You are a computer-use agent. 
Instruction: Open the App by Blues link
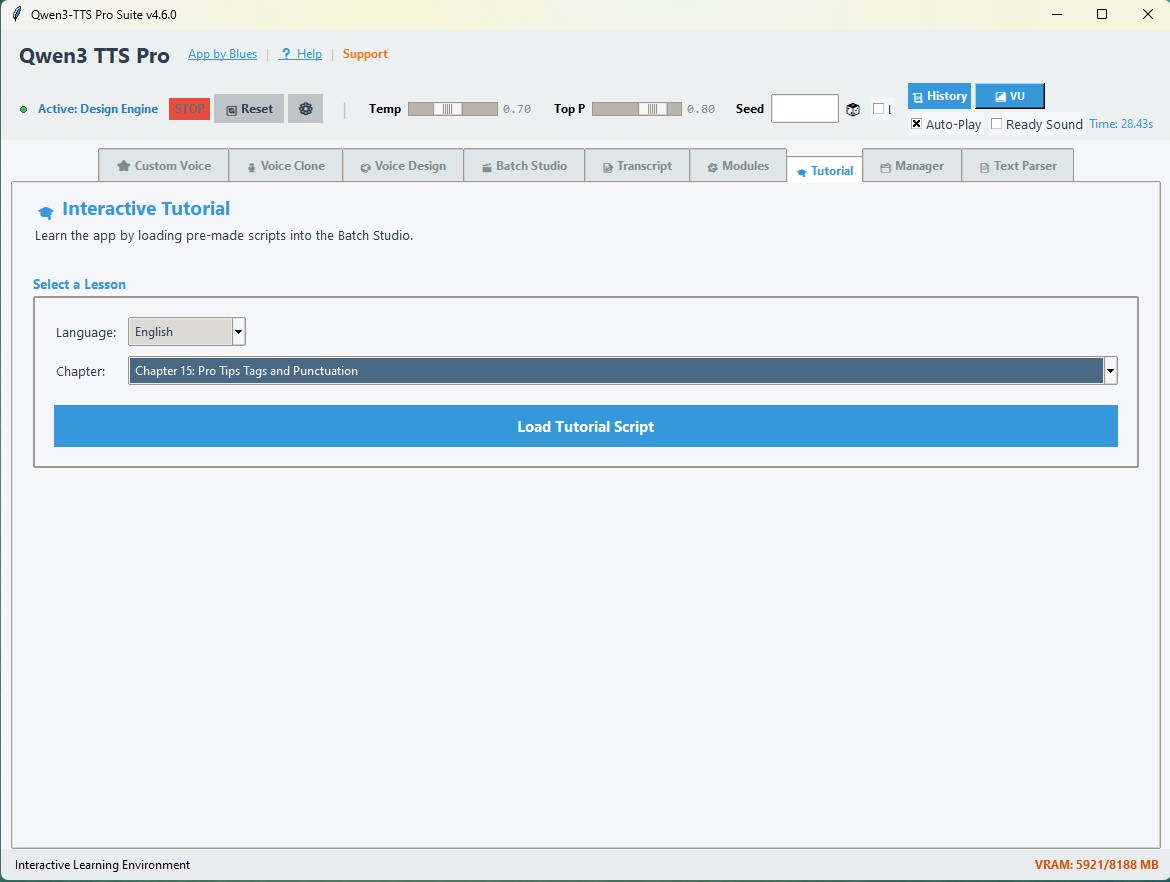(x=222, y=54)
